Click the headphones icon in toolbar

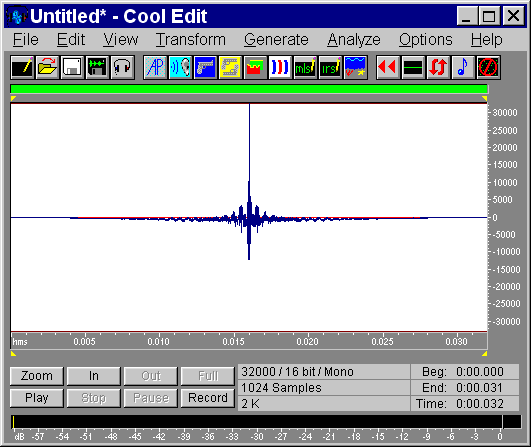coord(122,67)
